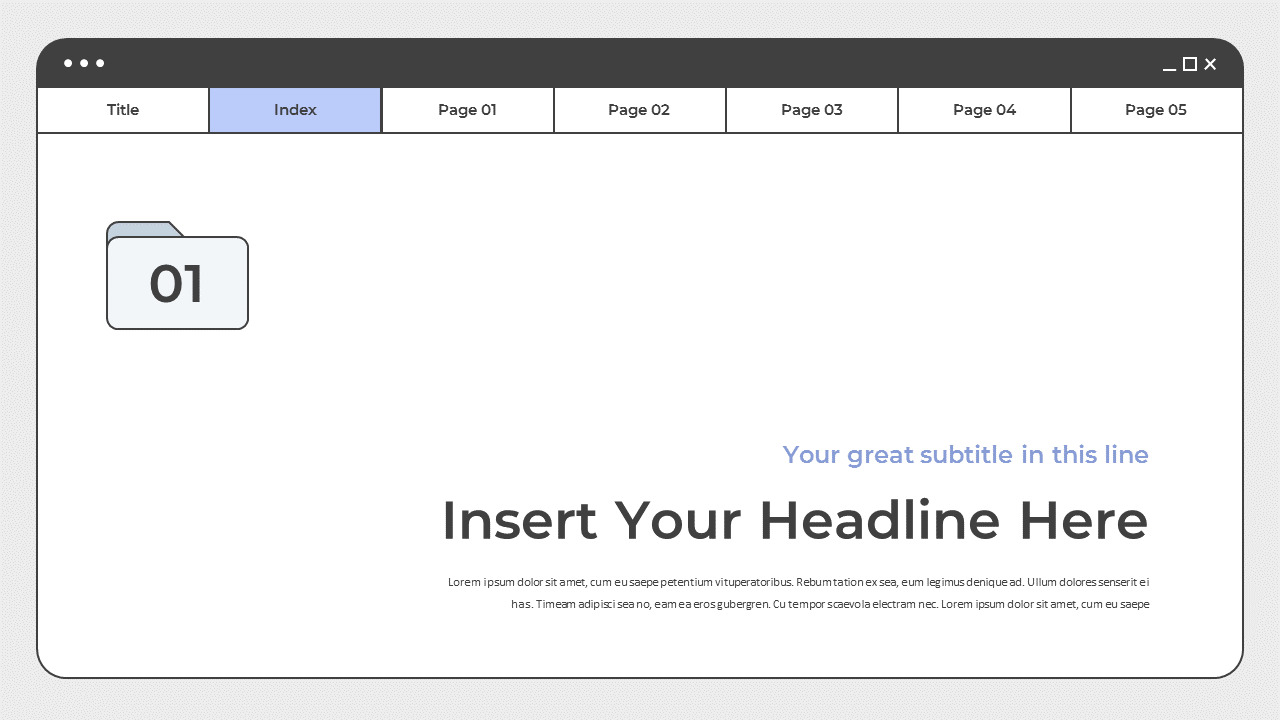Click the maximize square icon

1189,64
